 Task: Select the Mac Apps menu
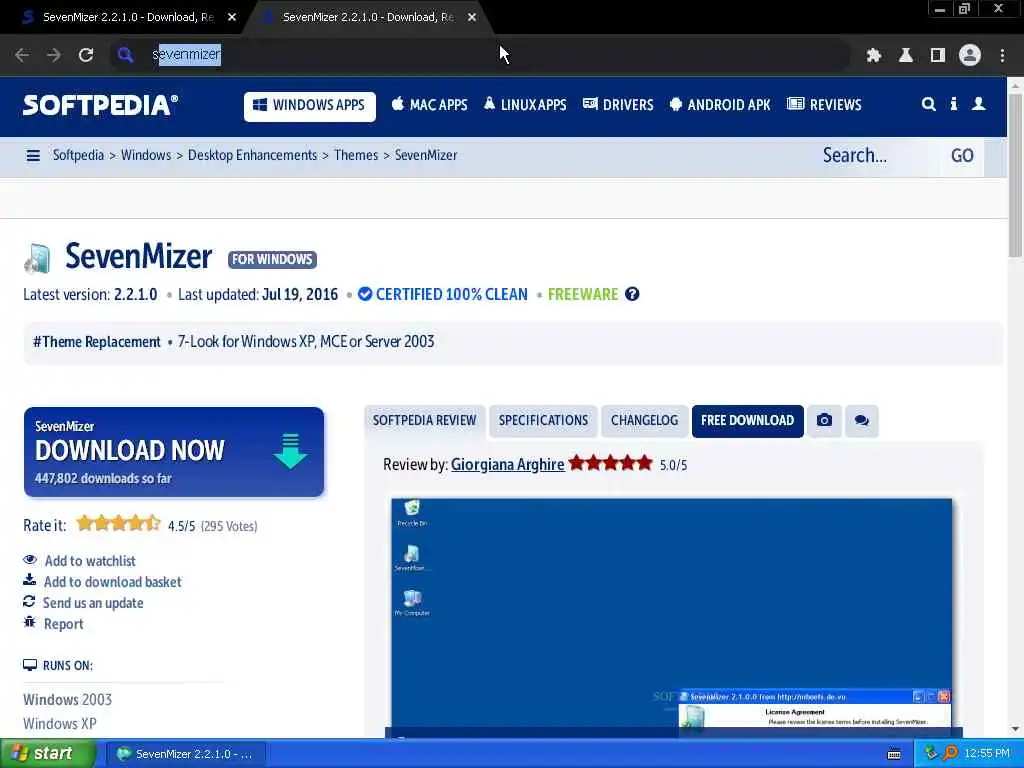coord(430,105)
